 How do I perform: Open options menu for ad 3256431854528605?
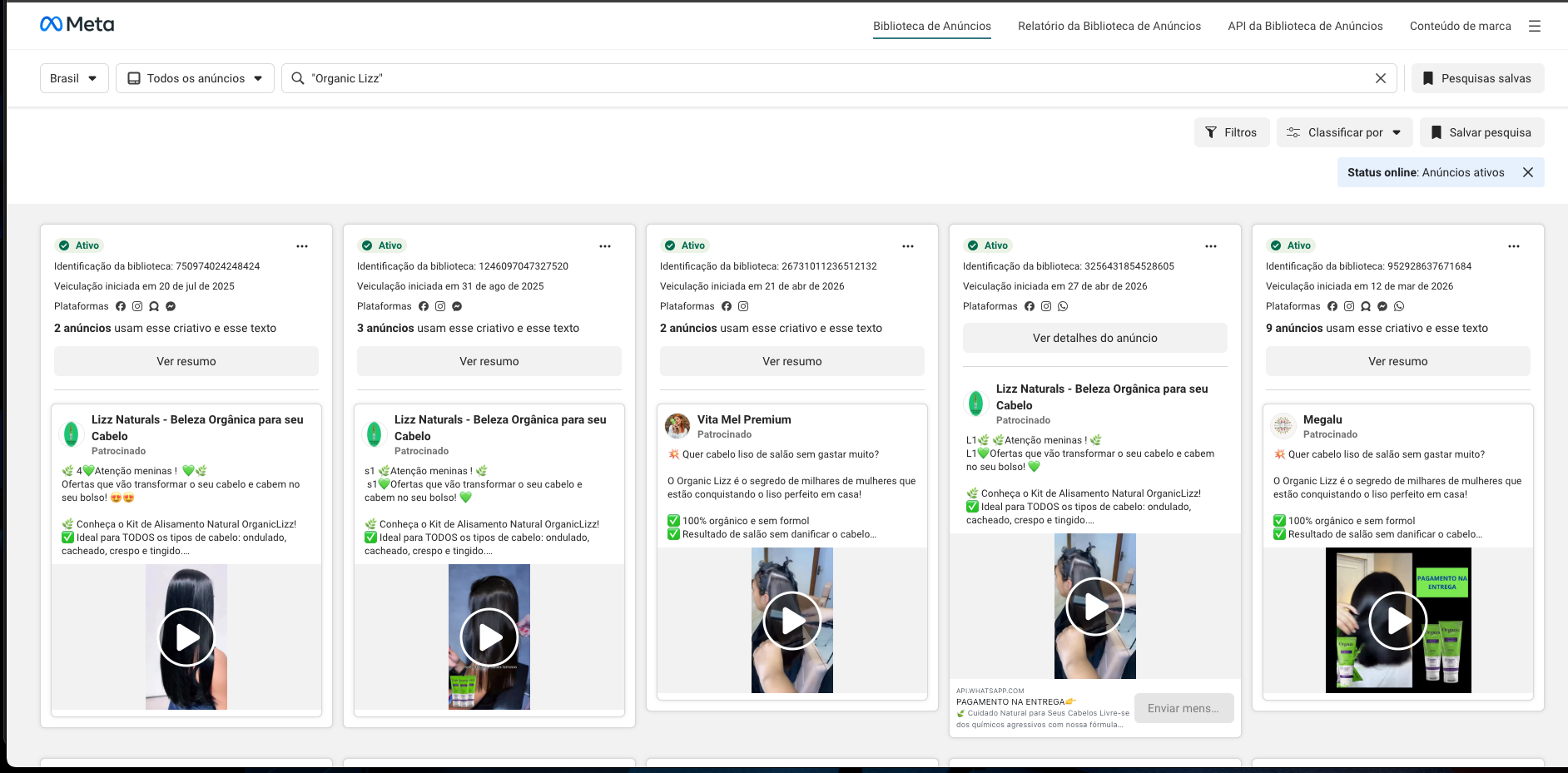[x=1211, y=246]
